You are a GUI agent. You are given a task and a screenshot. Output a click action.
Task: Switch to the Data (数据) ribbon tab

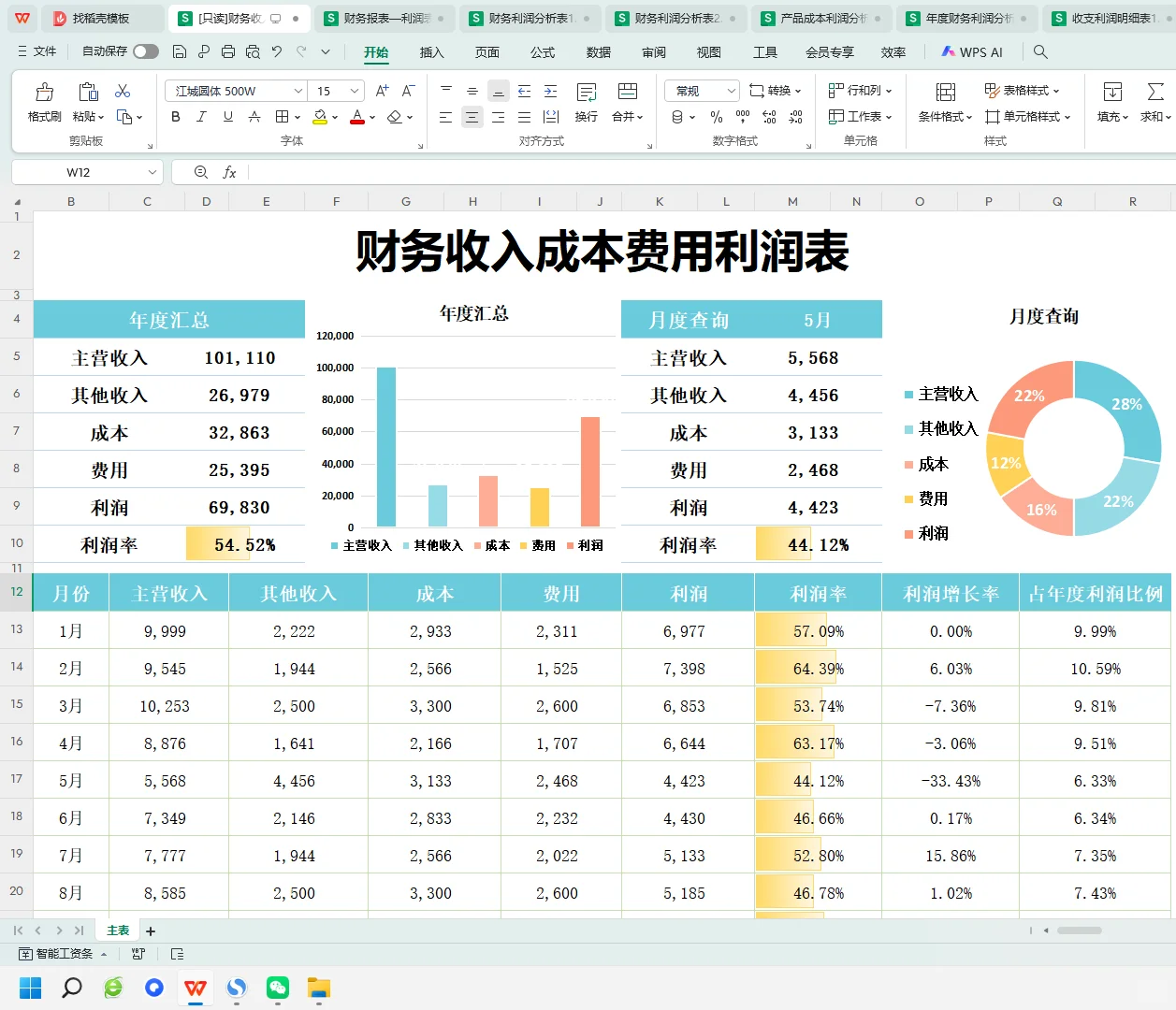click(599, 52)
